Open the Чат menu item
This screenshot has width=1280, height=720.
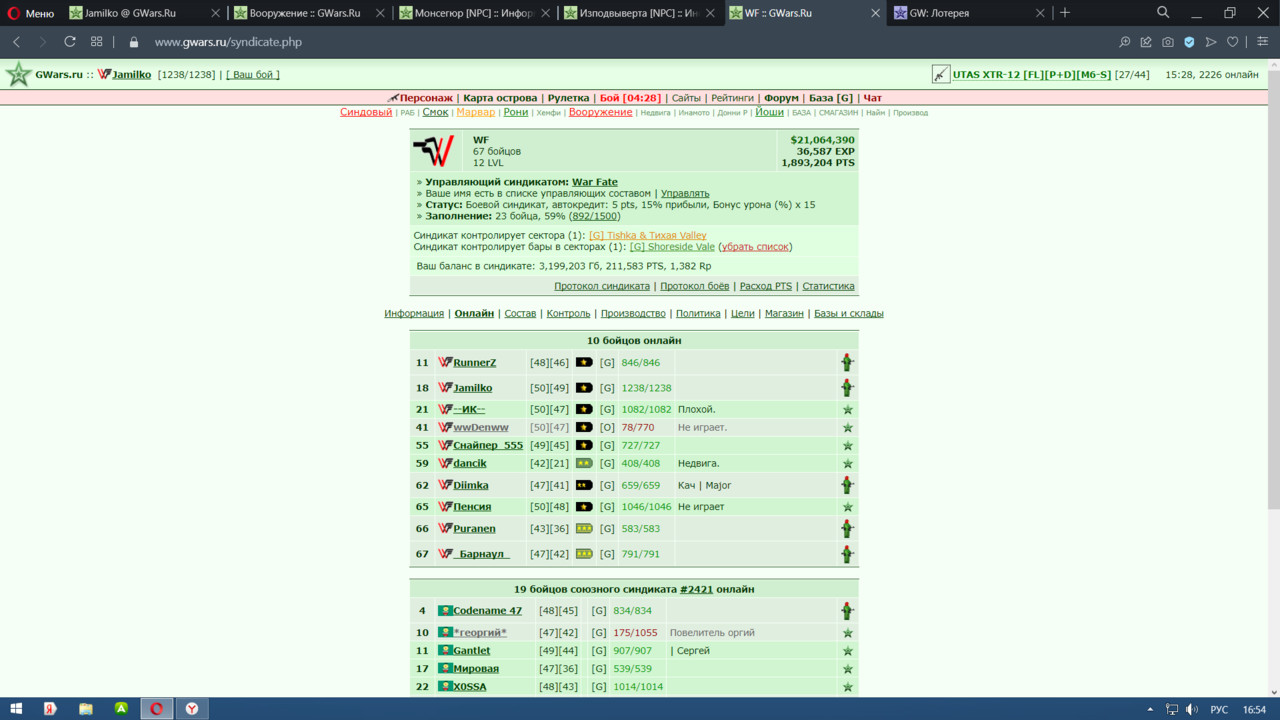coord(872,98)
